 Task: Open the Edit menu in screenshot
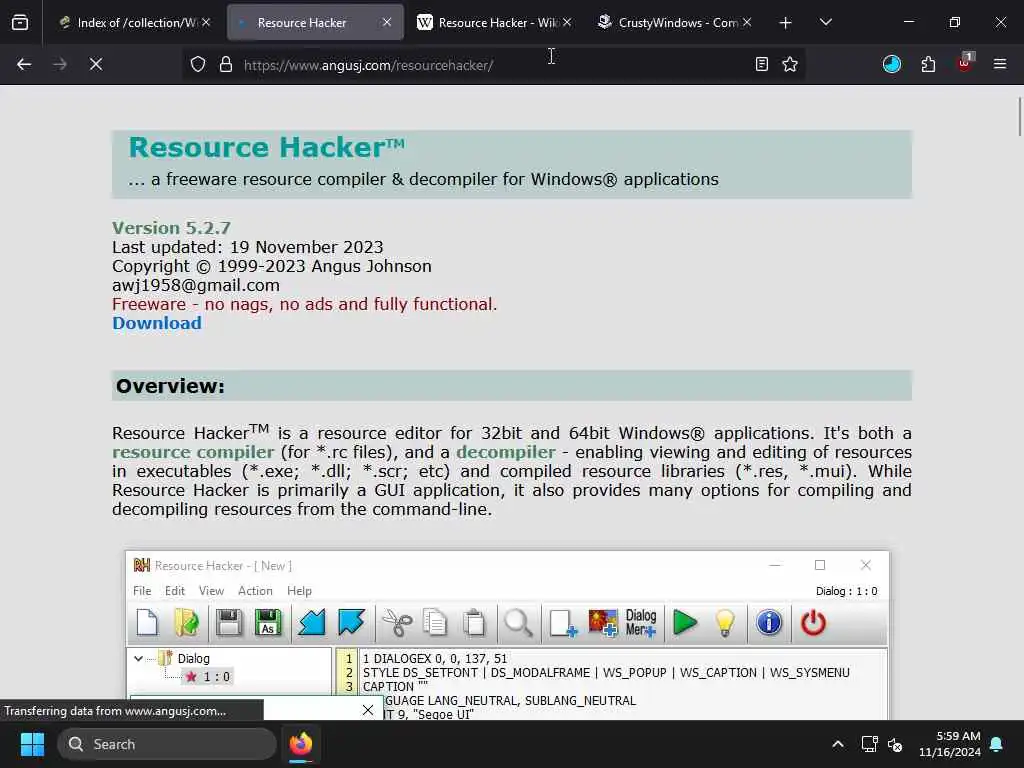(x=175, y=590)
